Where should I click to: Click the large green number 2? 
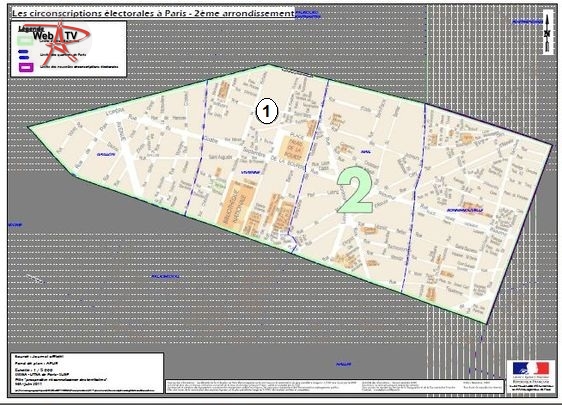(x=355, y=190)
